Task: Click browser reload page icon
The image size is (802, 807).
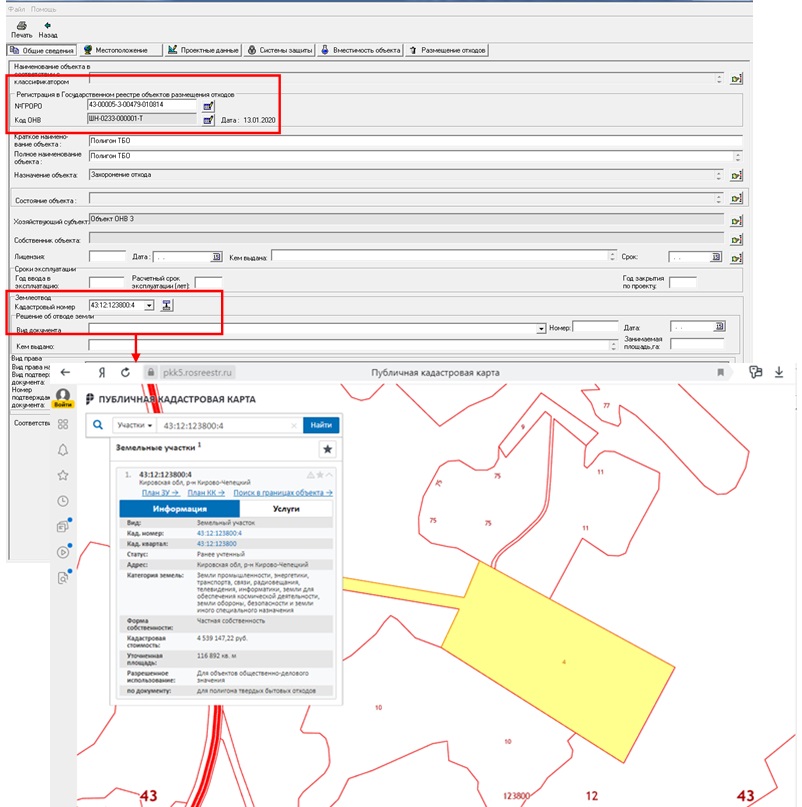Action: [125, 372]
